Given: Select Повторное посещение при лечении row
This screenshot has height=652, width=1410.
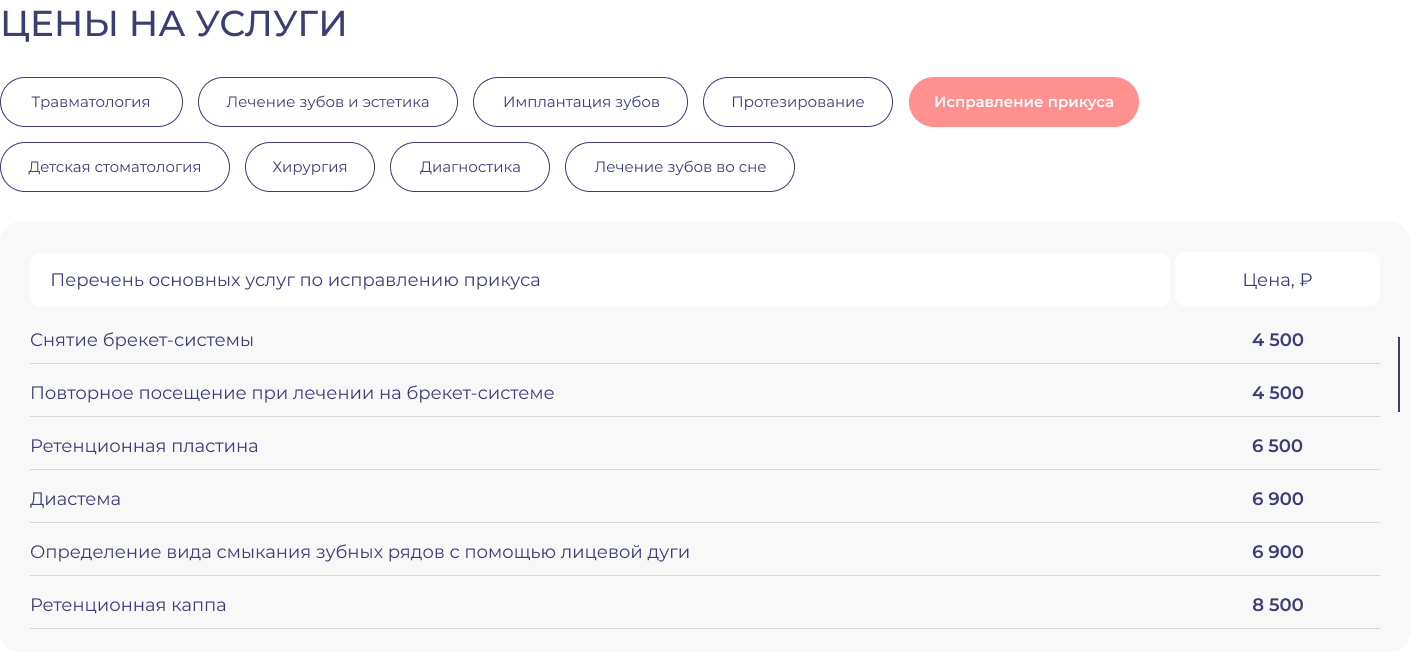Looking at the screenshot, I should point(292,393).
